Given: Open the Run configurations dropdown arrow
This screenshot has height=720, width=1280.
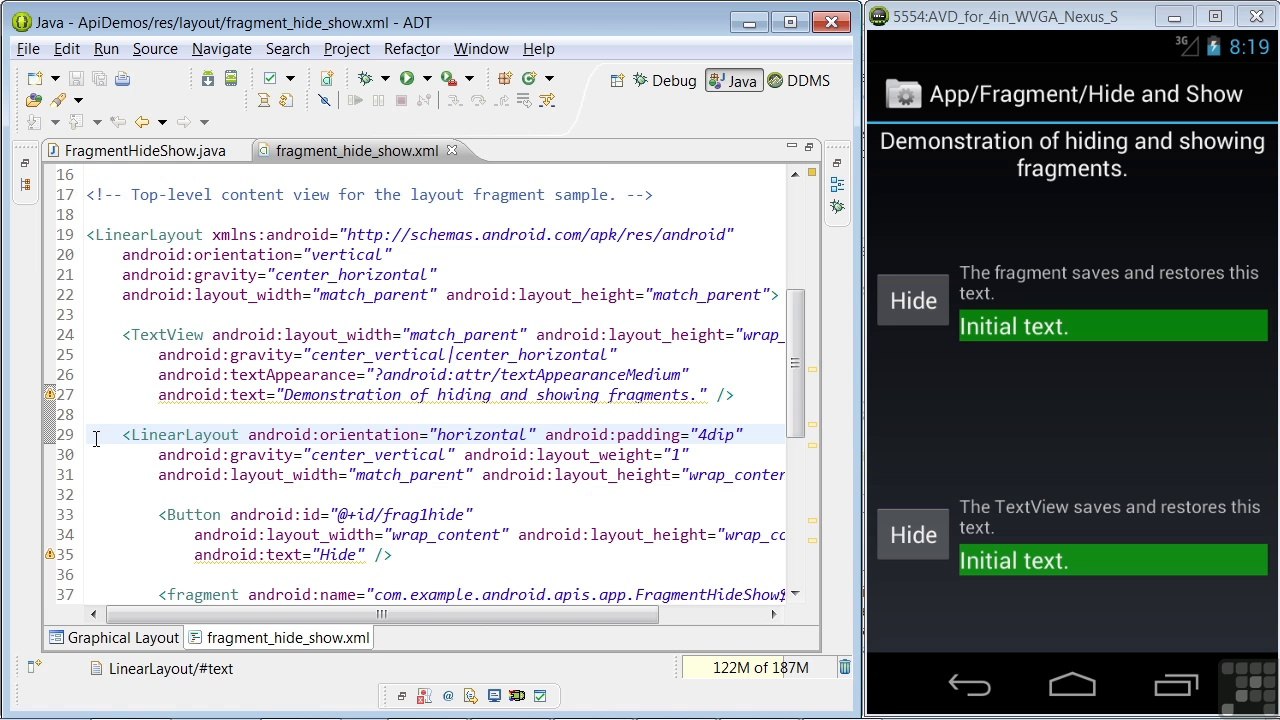Looking at the screenshot, I should coord(427,79).
